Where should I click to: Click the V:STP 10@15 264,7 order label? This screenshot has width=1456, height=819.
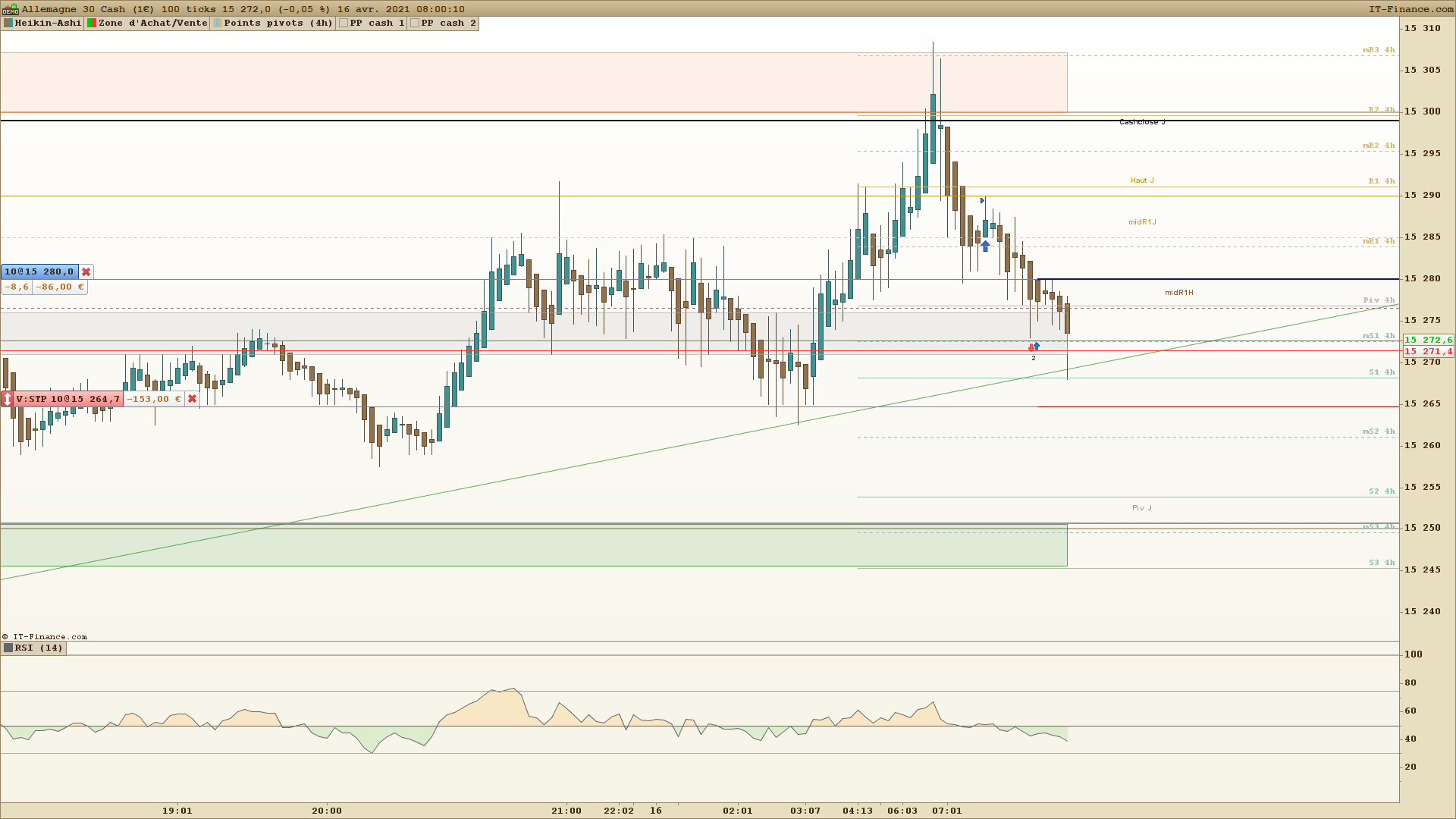(67, 399)
